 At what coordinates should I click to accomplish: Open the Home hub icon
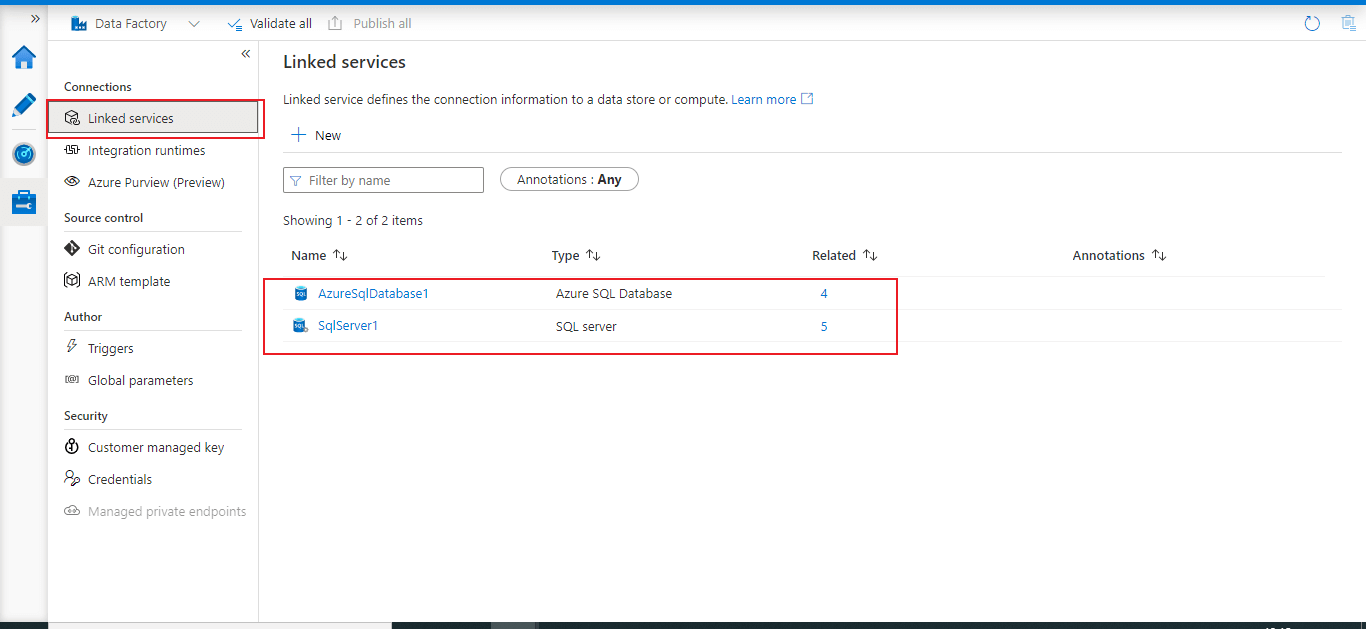tap(24, 58)
